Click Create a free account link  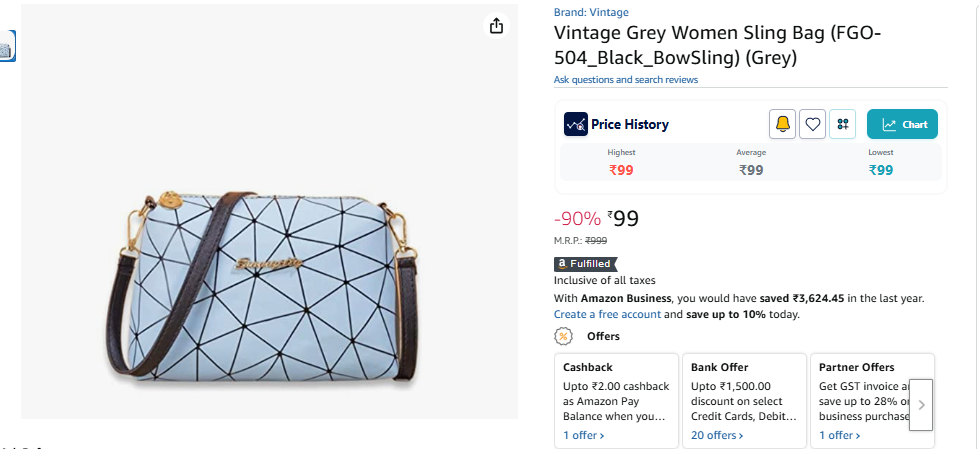coord(607,314)
